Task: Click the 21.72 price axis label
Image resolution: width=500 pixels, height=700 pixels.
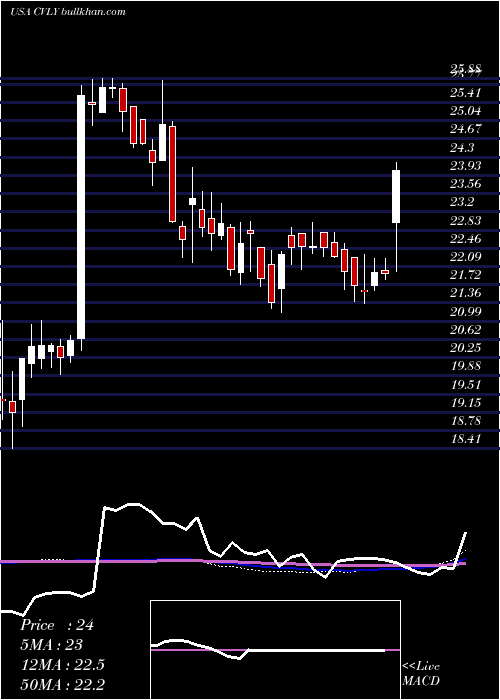Action: 465,275
